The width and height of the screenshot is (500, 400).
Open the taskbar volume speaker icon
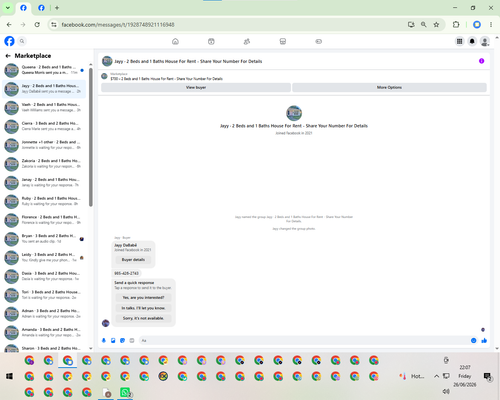(x=446, y=391)
